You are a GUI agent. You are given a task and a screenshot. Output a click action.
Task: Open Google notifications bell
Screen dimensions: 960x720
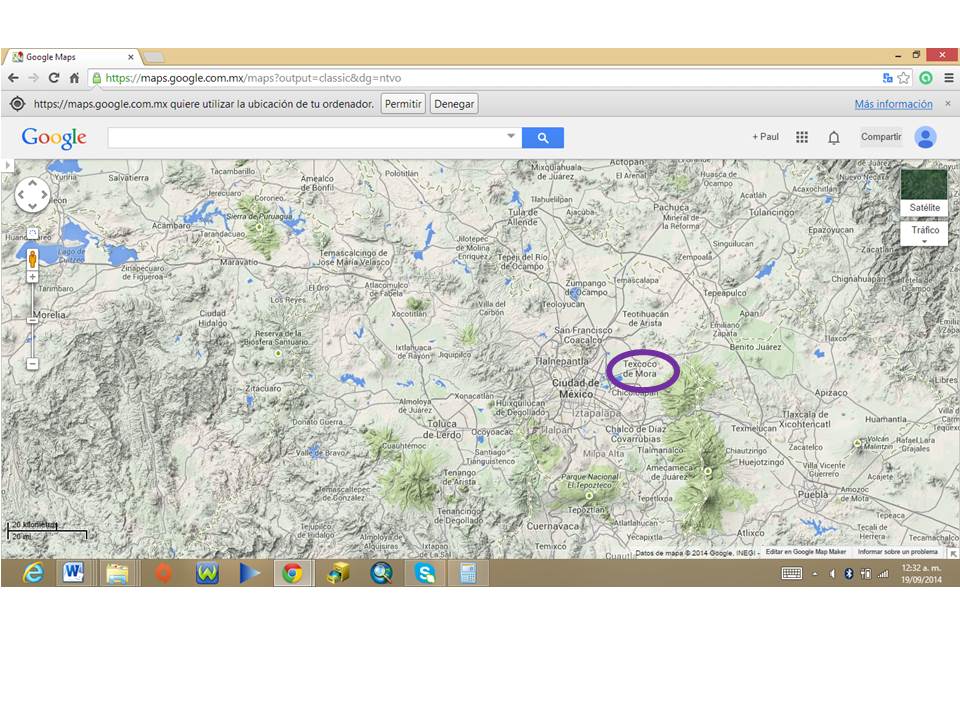click(x=834, y=138)
